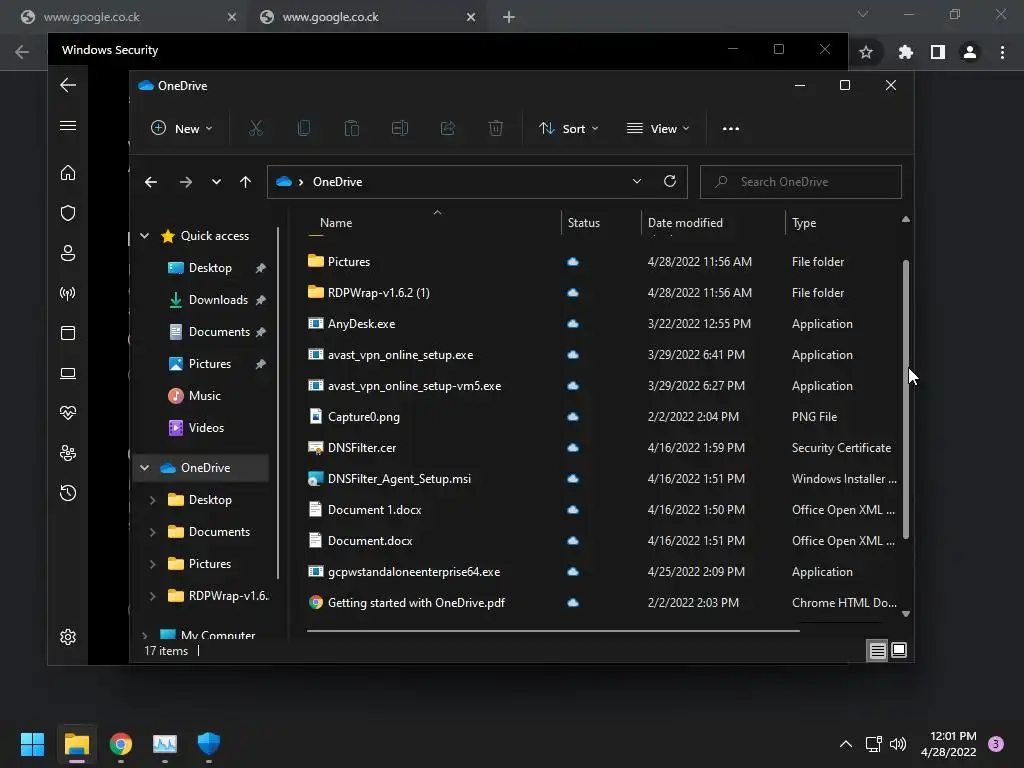
Task: Switch to first www.google.co.ck tab
Action: click(127, 17)
